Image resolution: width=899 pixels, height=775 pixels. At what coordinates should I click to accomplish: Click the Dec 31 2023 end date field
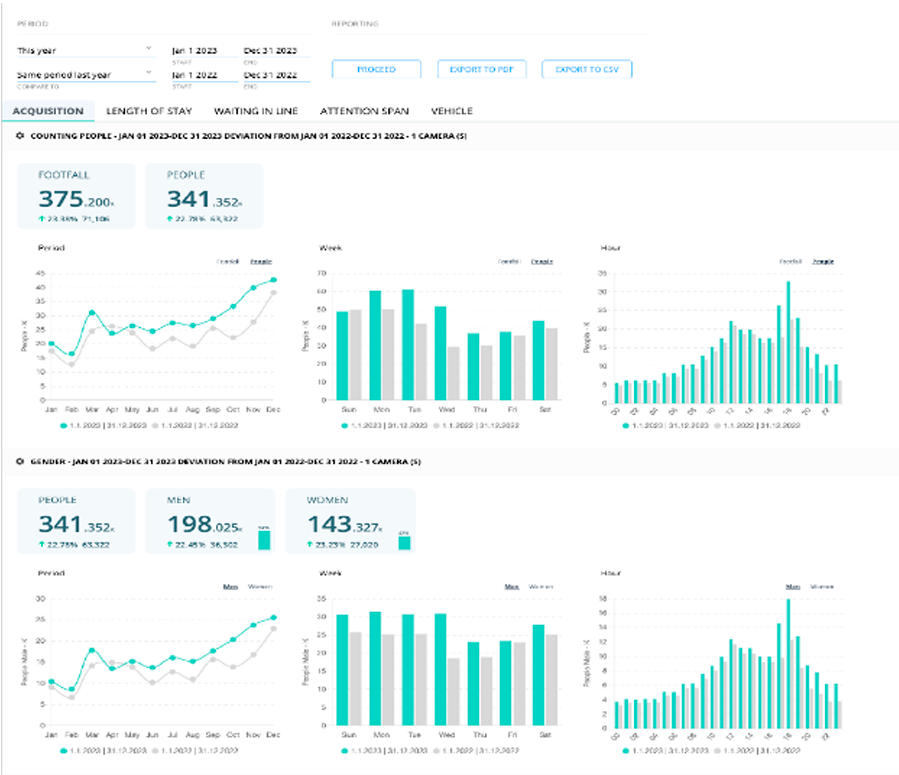pos(276,50)
